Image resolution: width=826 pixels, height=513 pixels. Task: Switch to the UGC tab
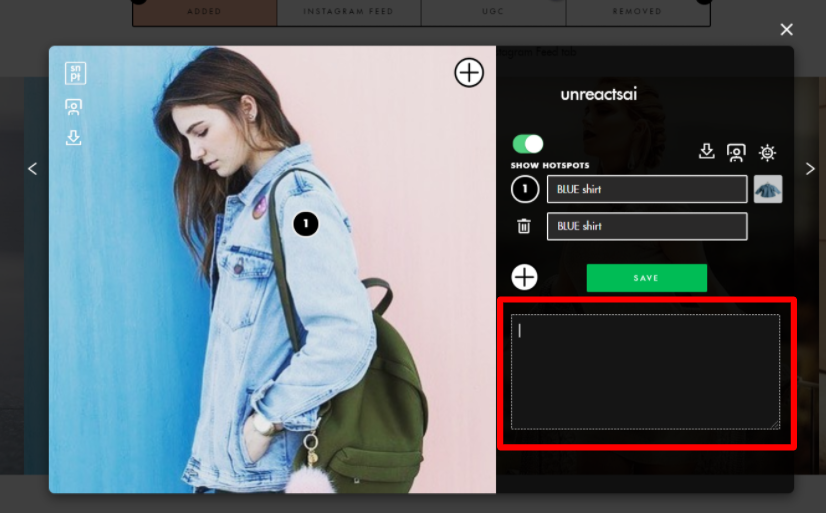pyautogui.click(x=493, y=12)
